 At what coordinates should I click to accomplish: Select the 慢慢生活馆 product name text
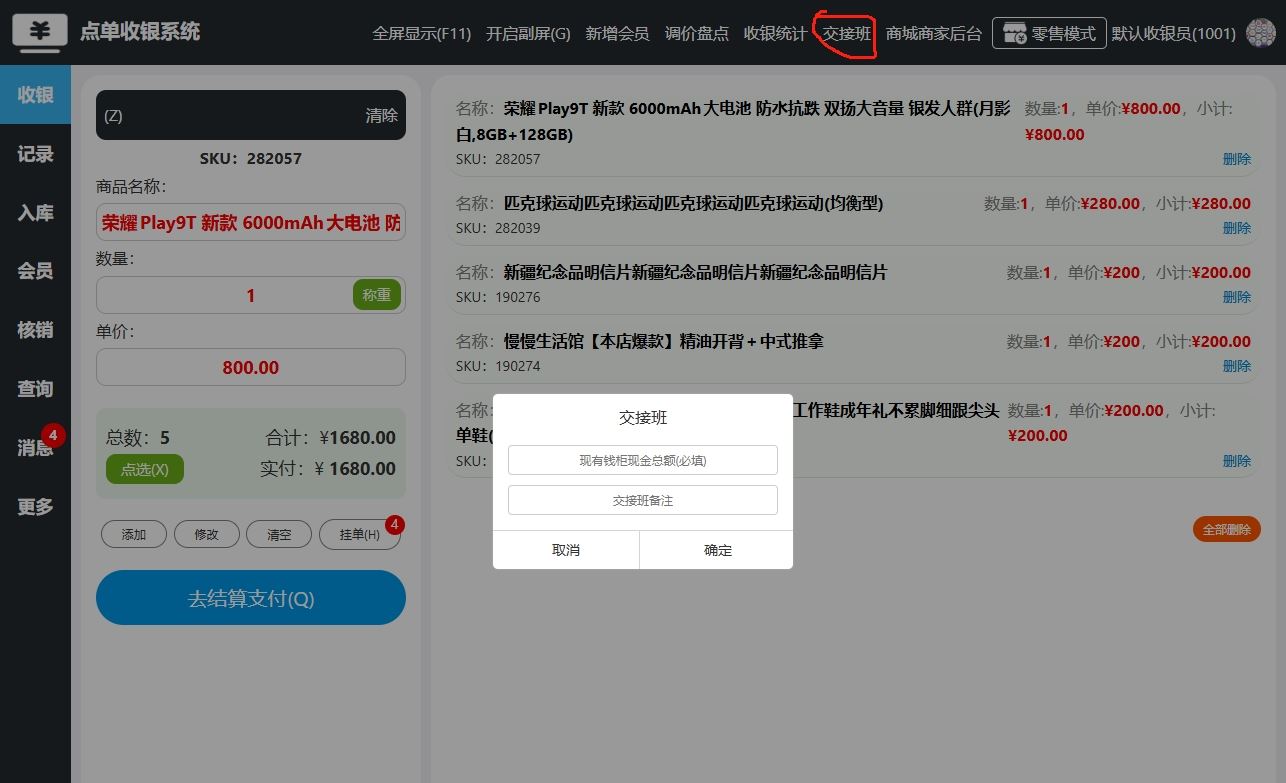[664, 341]
